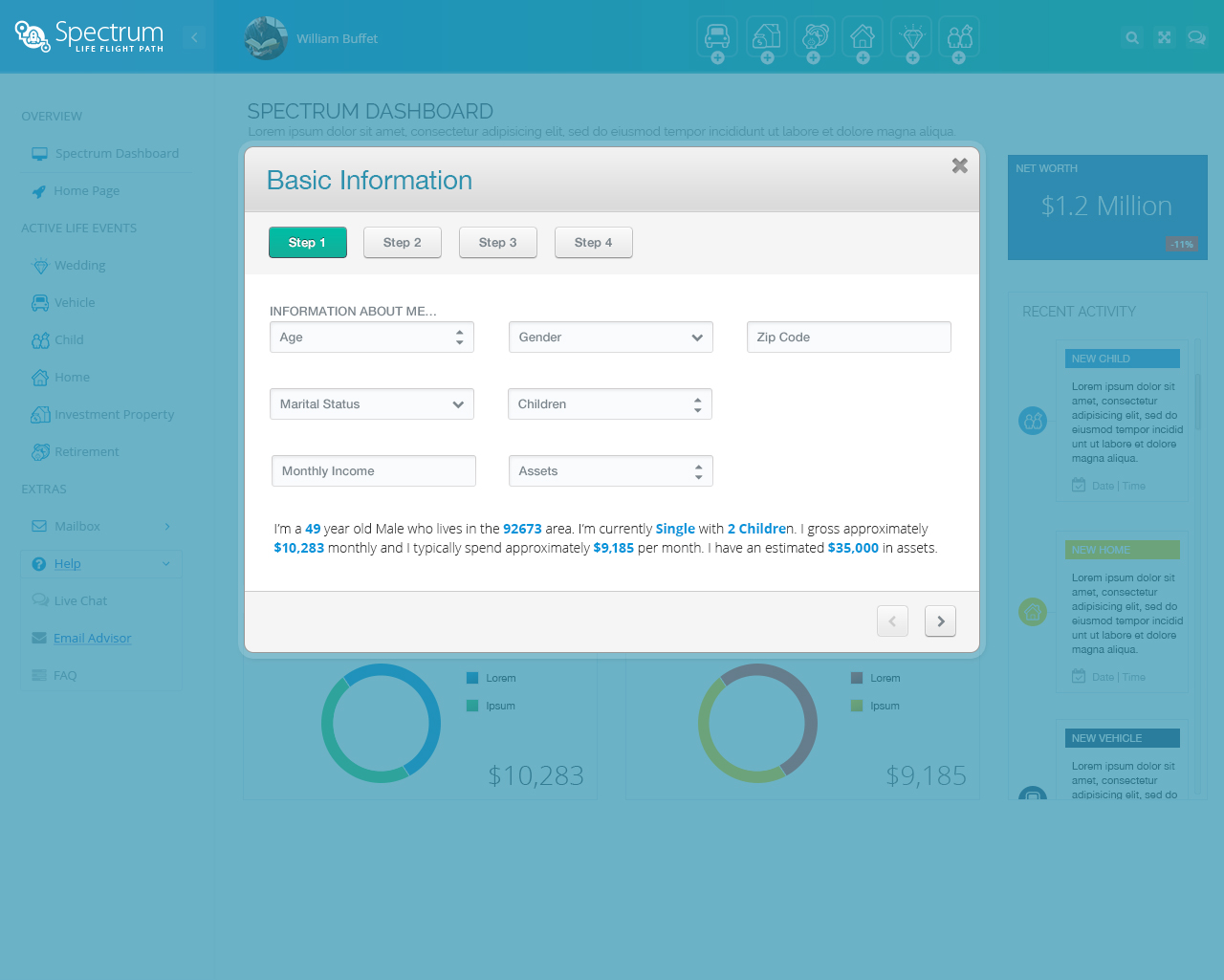
Task: Click the next arrow button in dialog
Action: click(x=940, y=621)
